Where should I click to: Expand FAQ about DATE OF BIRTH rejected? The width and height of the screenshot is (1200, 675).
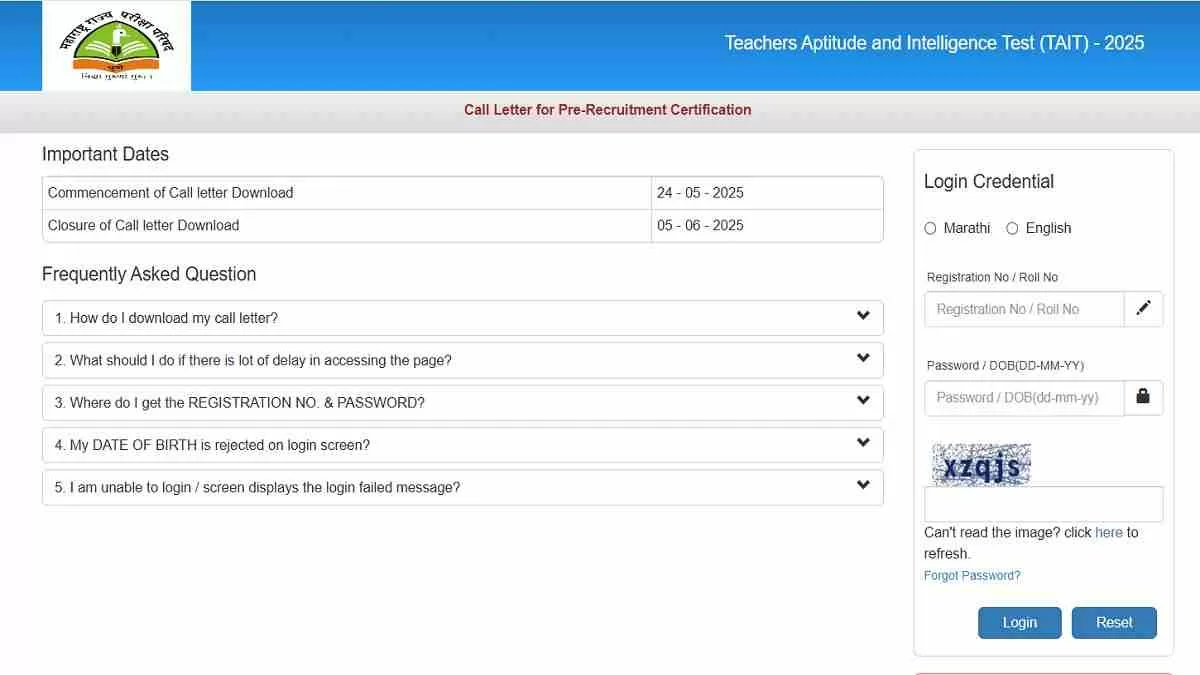pyautogui.click(x=463, y=445)
